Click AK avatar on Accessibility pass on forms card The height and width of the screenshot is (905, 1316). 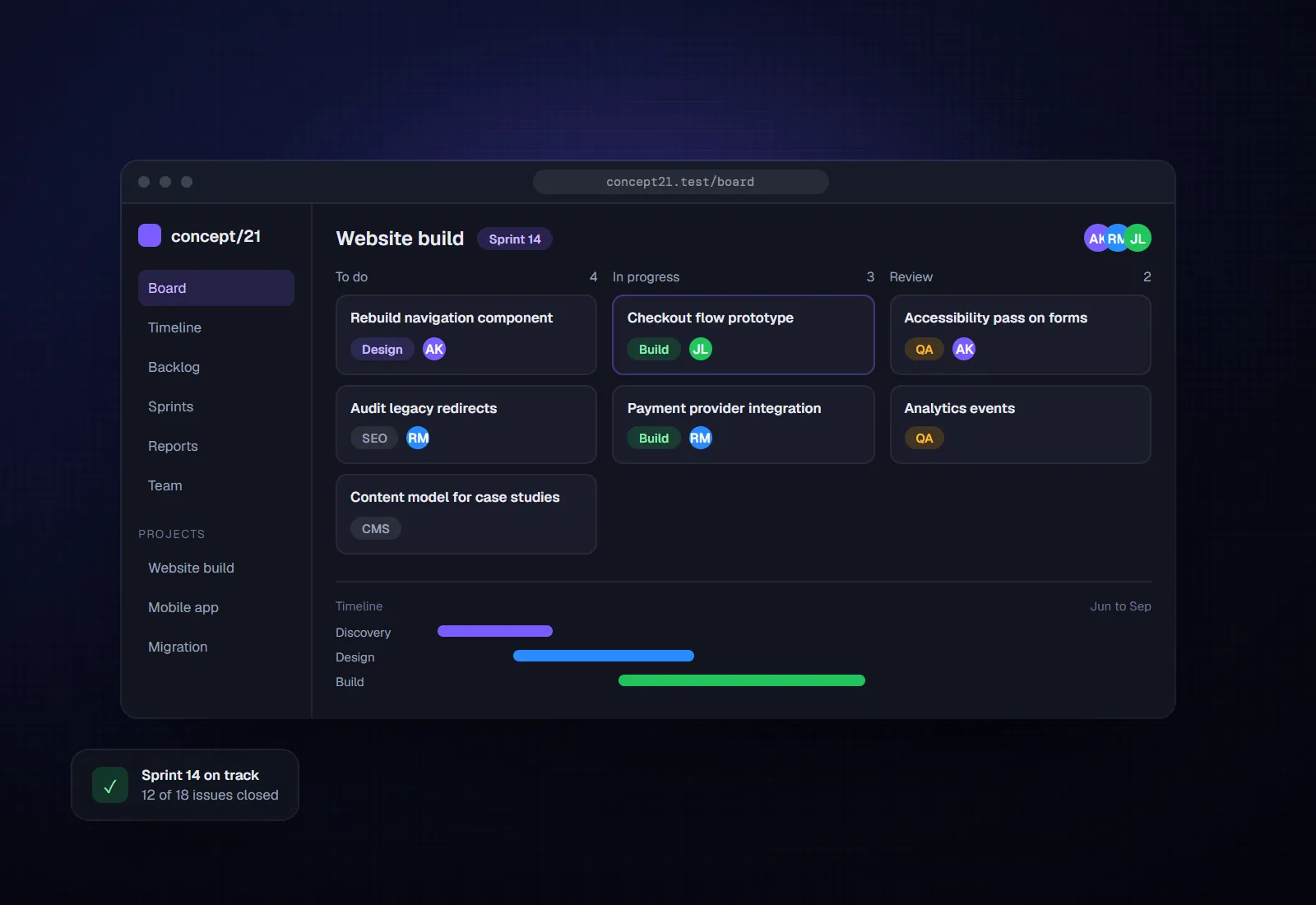click(x=964, y=349)
